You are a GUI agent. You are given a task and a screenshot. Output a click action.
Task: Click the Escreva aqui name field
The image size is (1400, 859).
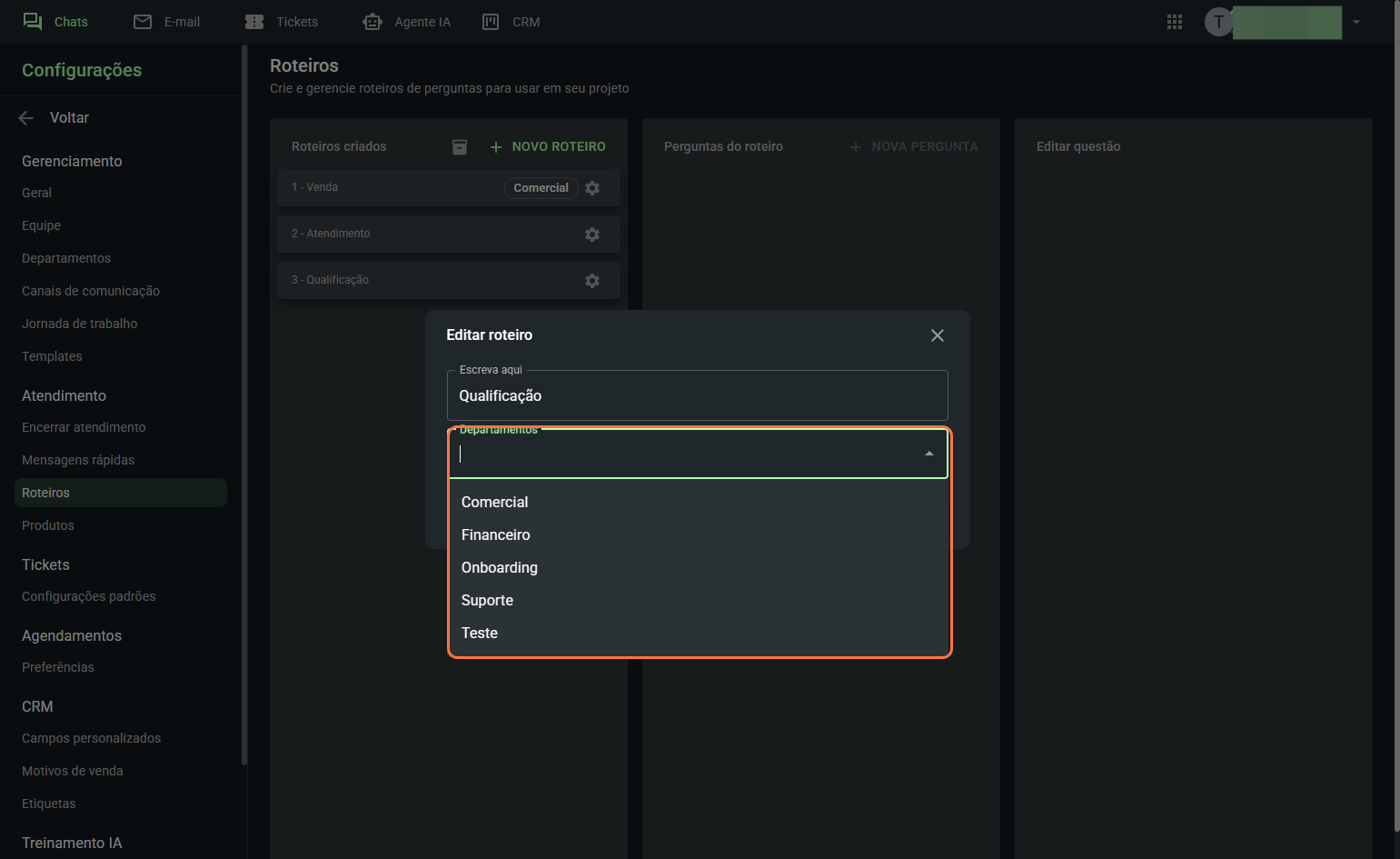pos(698,395)
